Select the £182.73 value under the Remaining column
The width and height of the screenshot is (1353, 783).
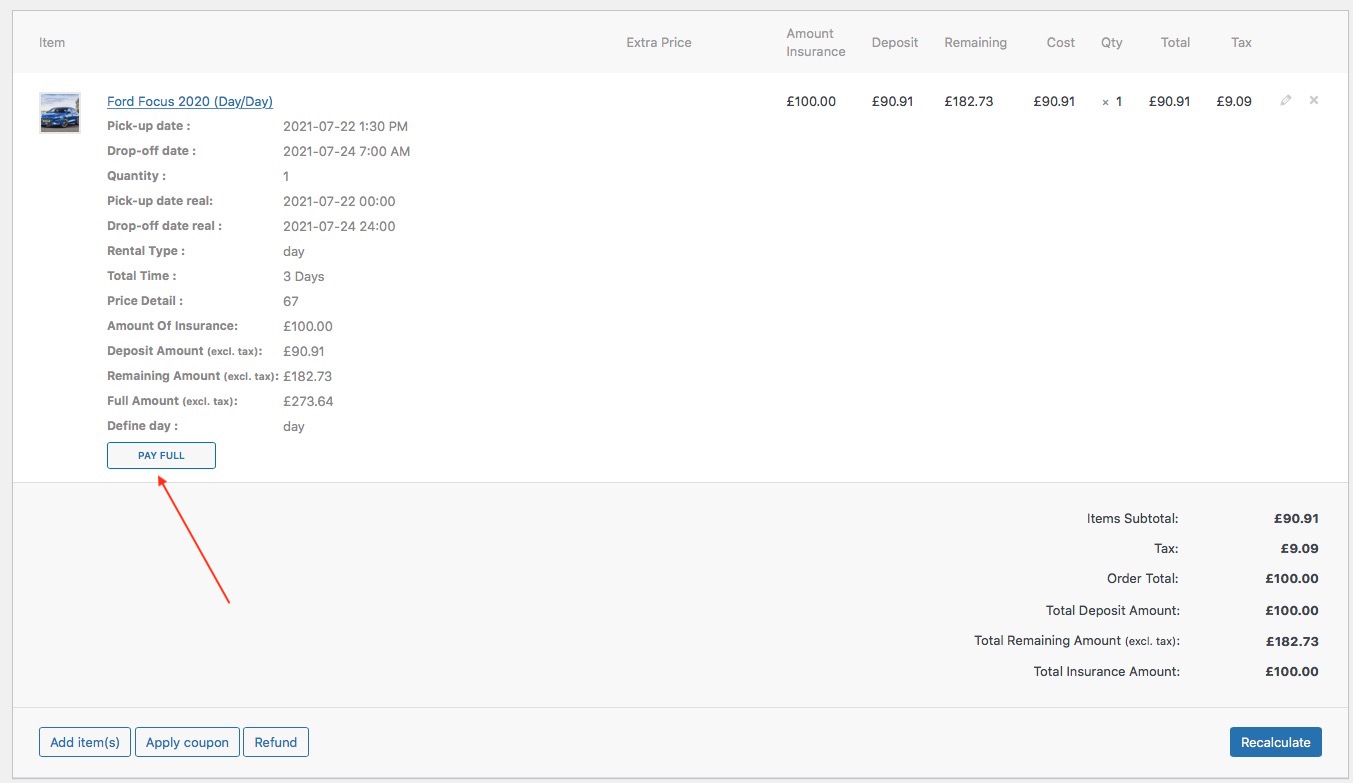click(969, 101)
